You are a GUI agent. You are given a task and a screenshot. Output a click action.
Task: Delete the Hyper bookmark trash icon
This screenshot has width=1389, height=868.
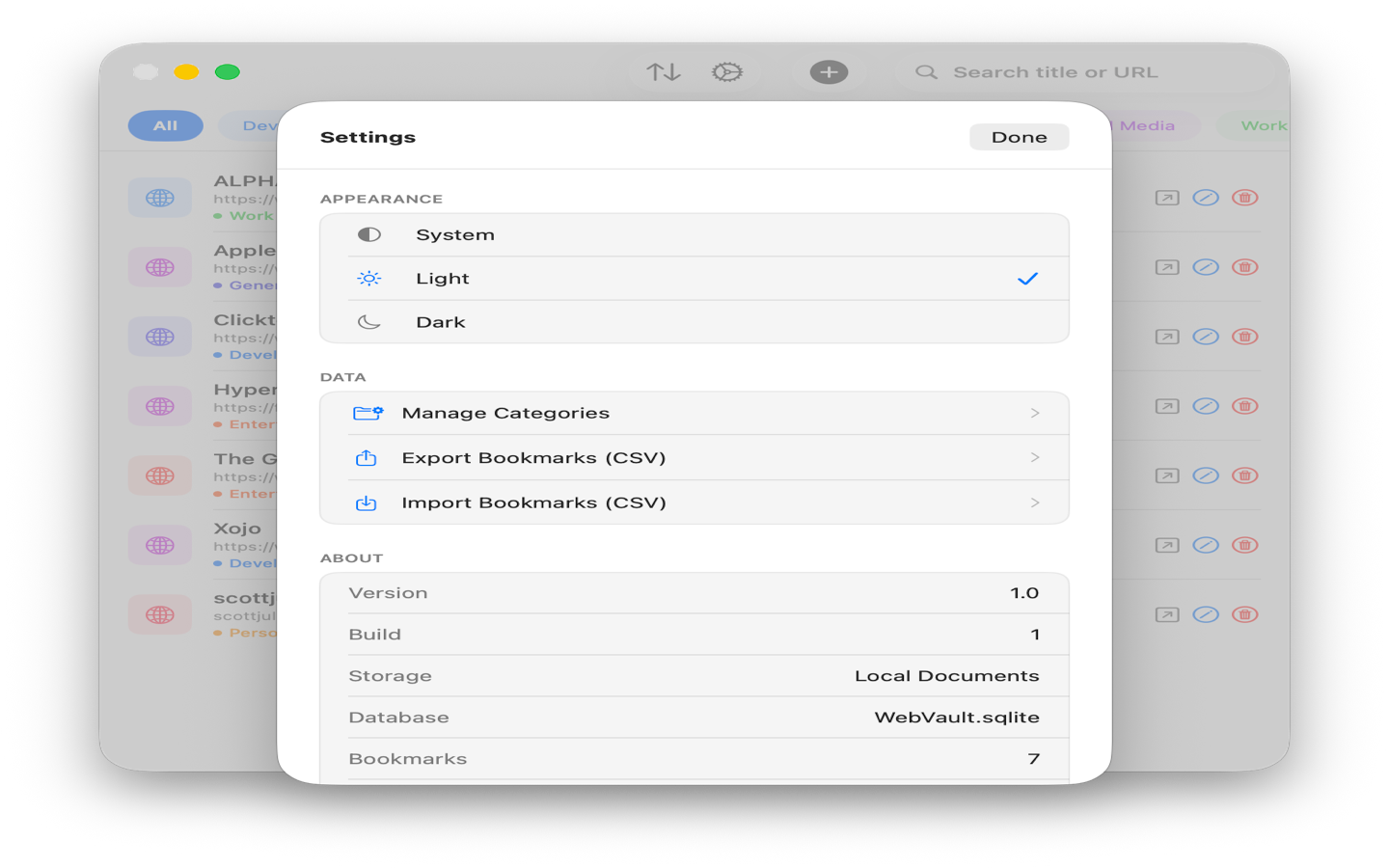coord(1245,406)
